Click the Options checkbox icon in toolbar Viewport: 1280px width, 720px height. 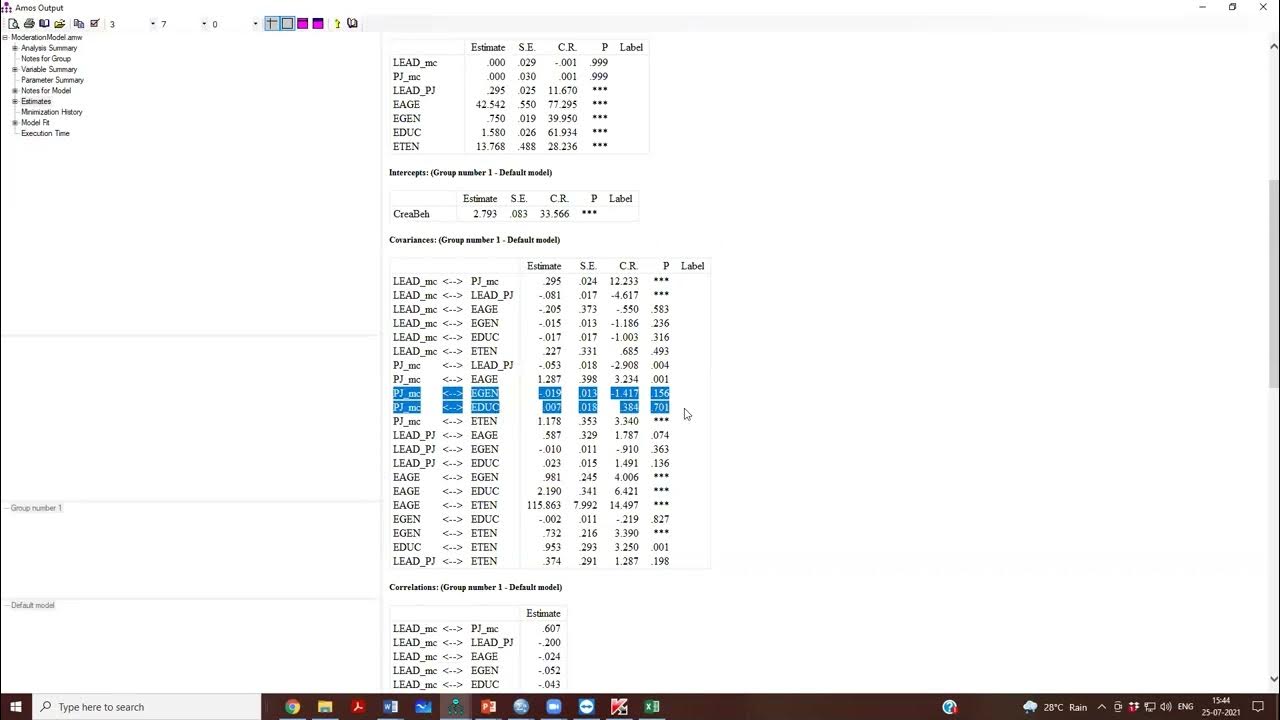pyautogui.click(x=95, y=23)
